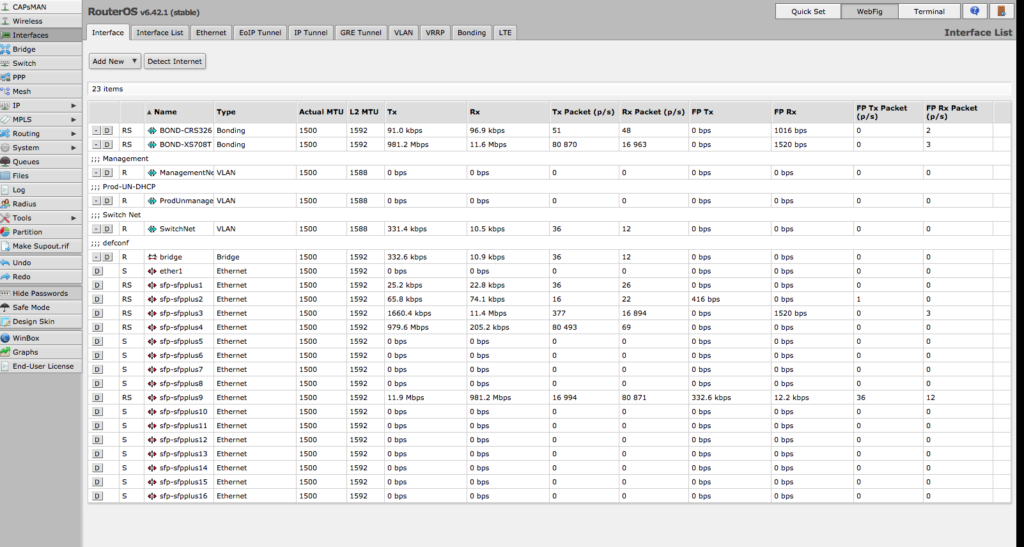Switch to the VLAN tab

(x=403, y=33)
